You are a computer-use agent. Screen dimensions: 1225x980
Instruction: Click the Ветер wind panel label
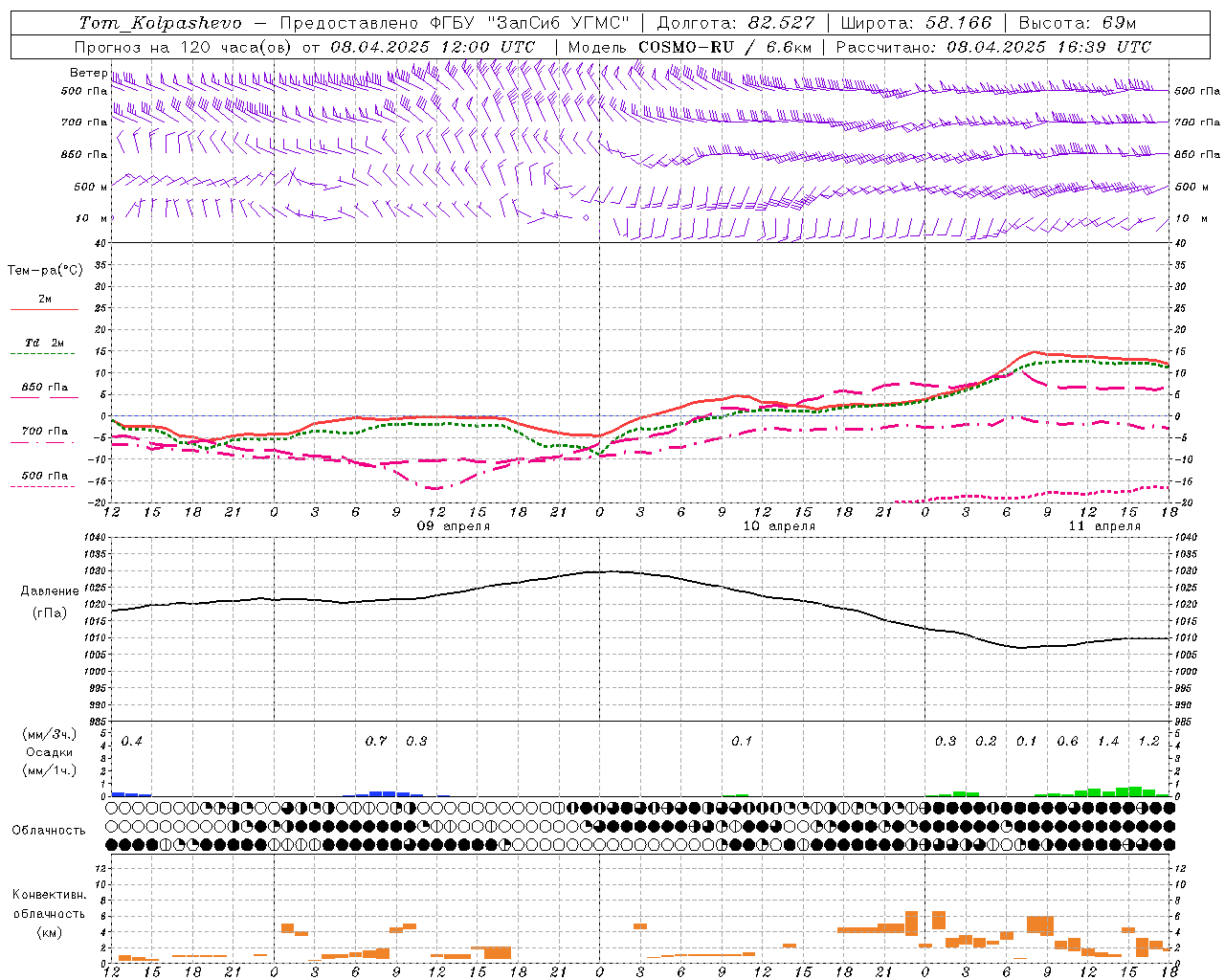(x=89, y=73)
